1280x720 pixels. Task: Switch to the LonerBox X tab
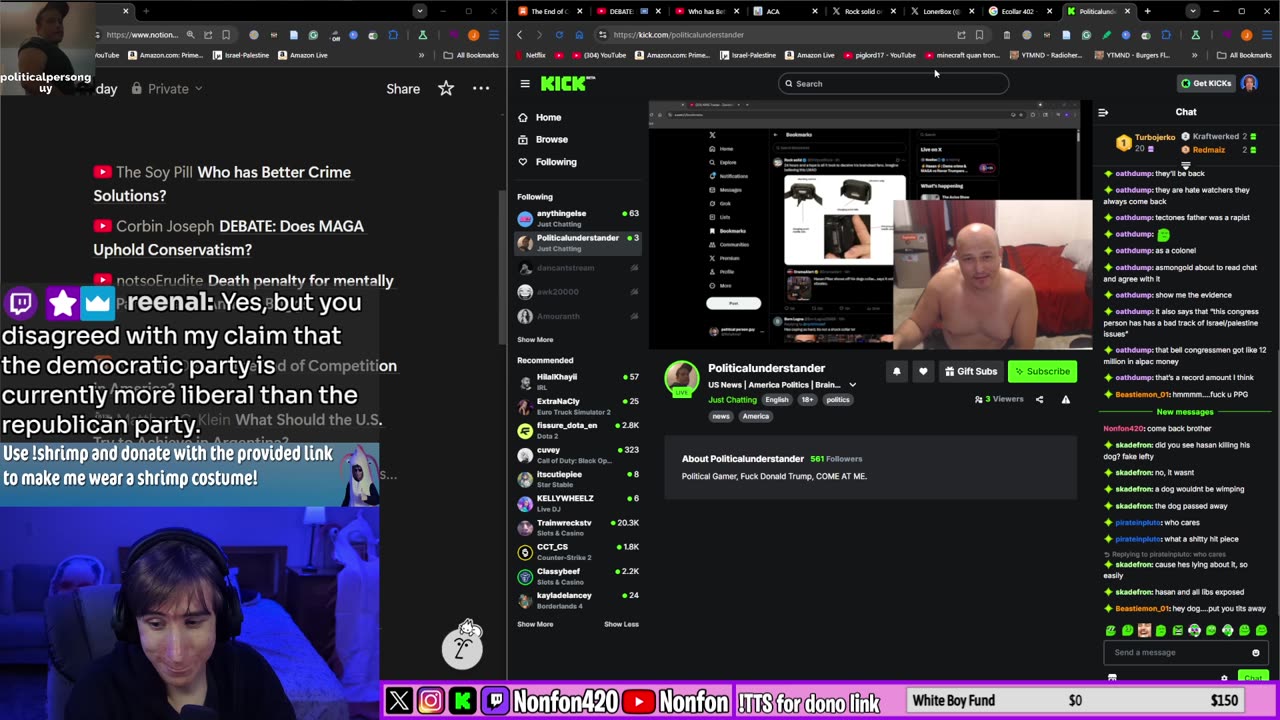[x=944, y=11]
